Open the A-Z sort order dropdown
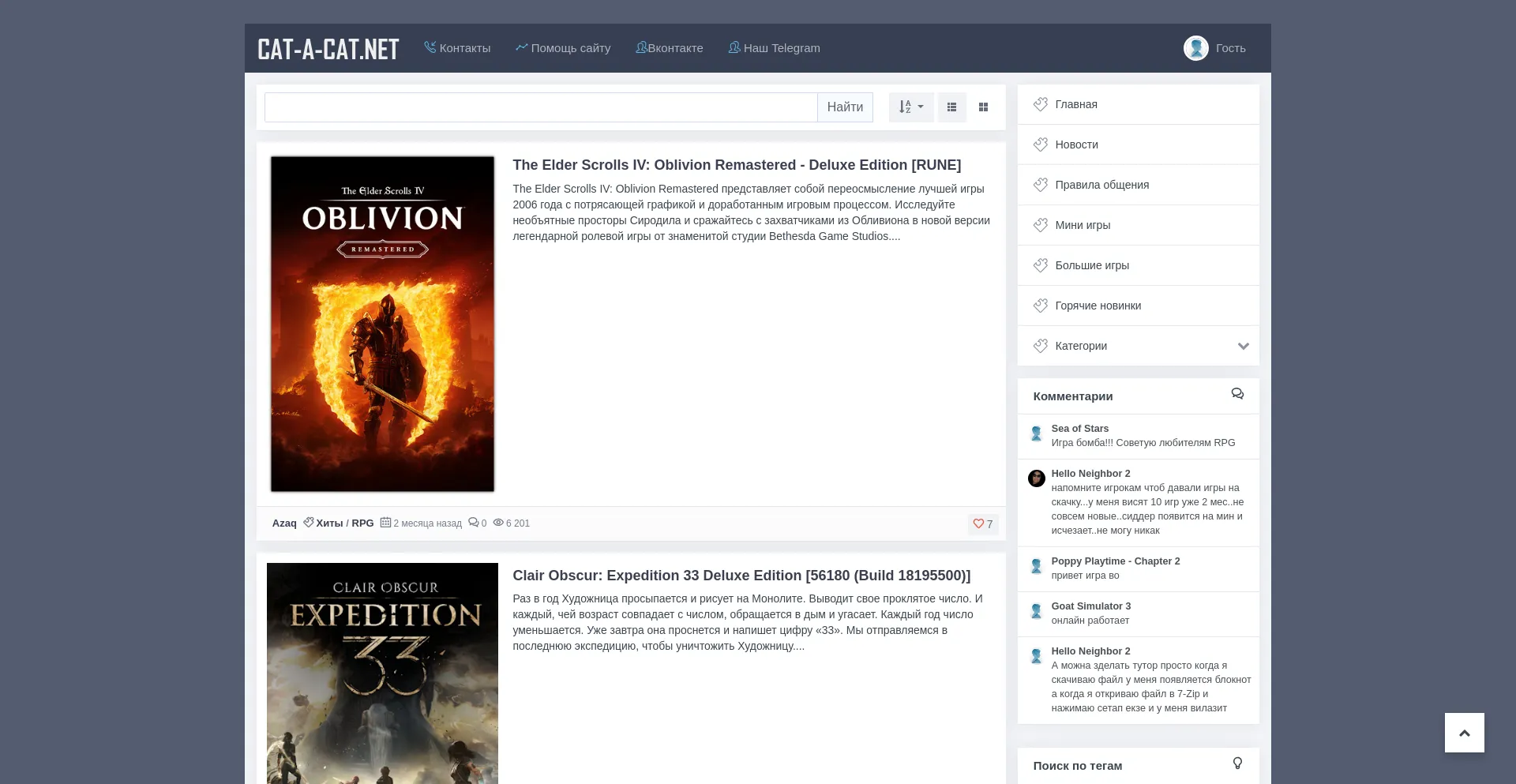The height and width of the screenshot is (784, 1516). coord(911,107)
